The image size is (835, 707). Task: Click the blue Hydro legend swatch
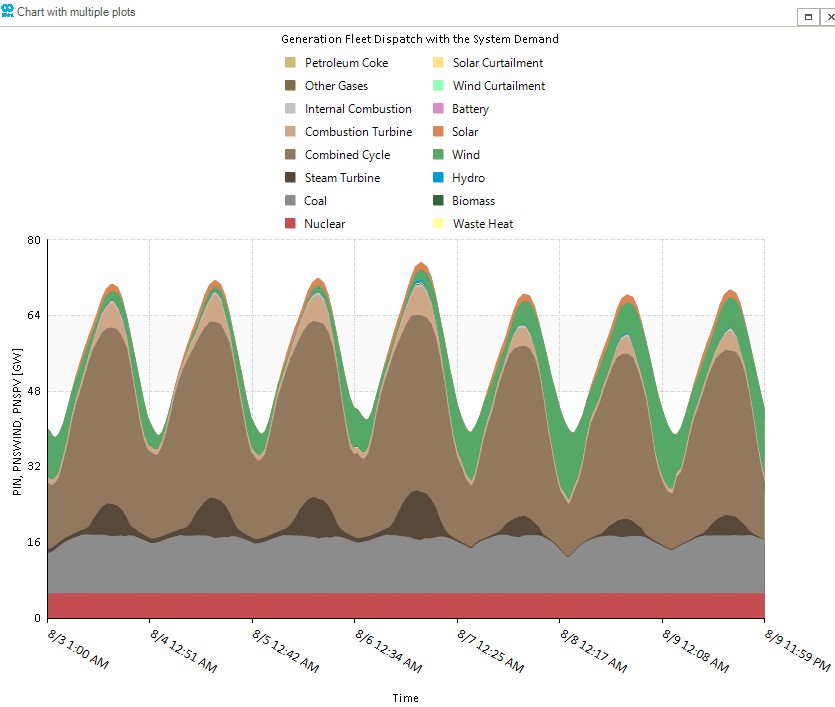pyautogui.click(x=438, y=178)
